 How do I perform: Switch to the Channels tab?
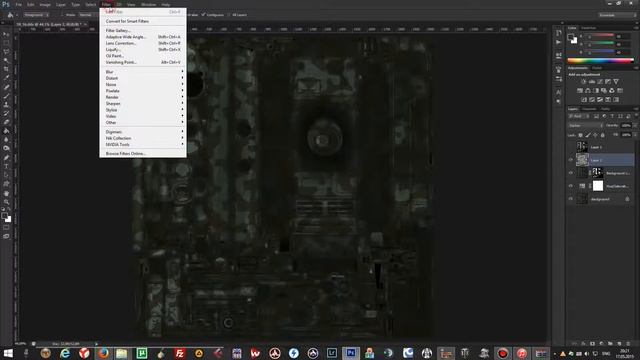(589, 109)
